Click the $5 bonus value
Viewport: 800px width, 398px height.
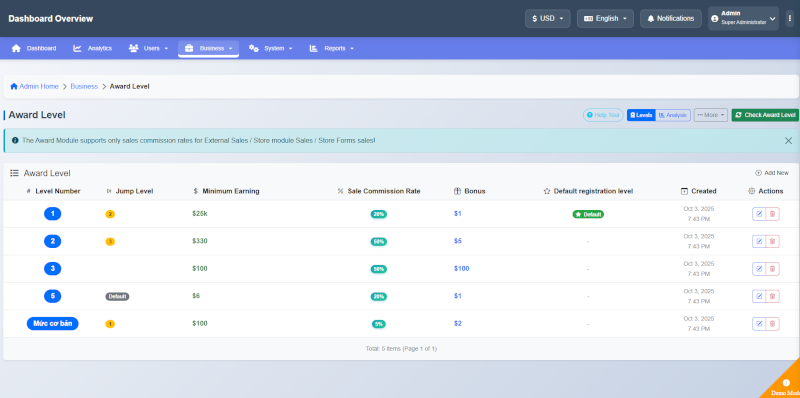[x=458, y=241]
